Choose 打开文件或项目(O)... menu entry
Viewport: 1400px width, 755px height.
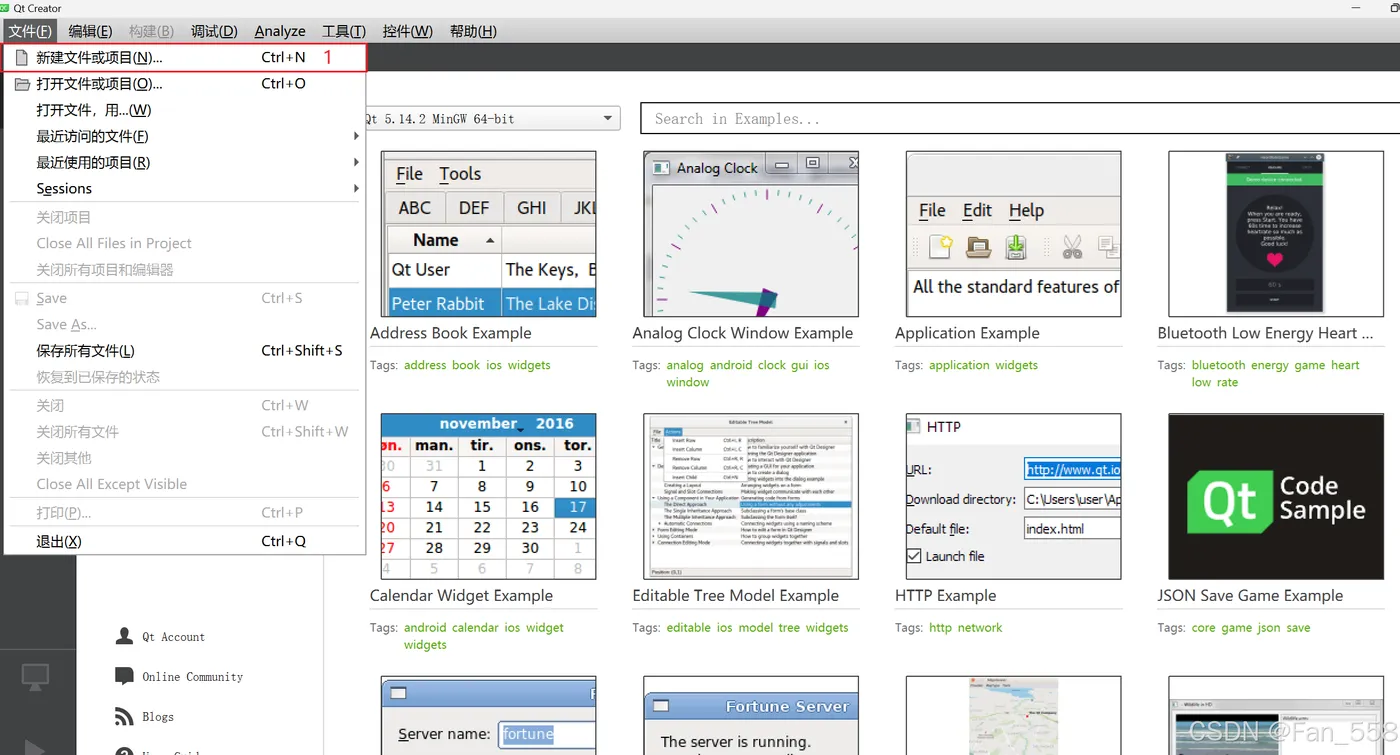pyautogui.click(x=184, y=84)
